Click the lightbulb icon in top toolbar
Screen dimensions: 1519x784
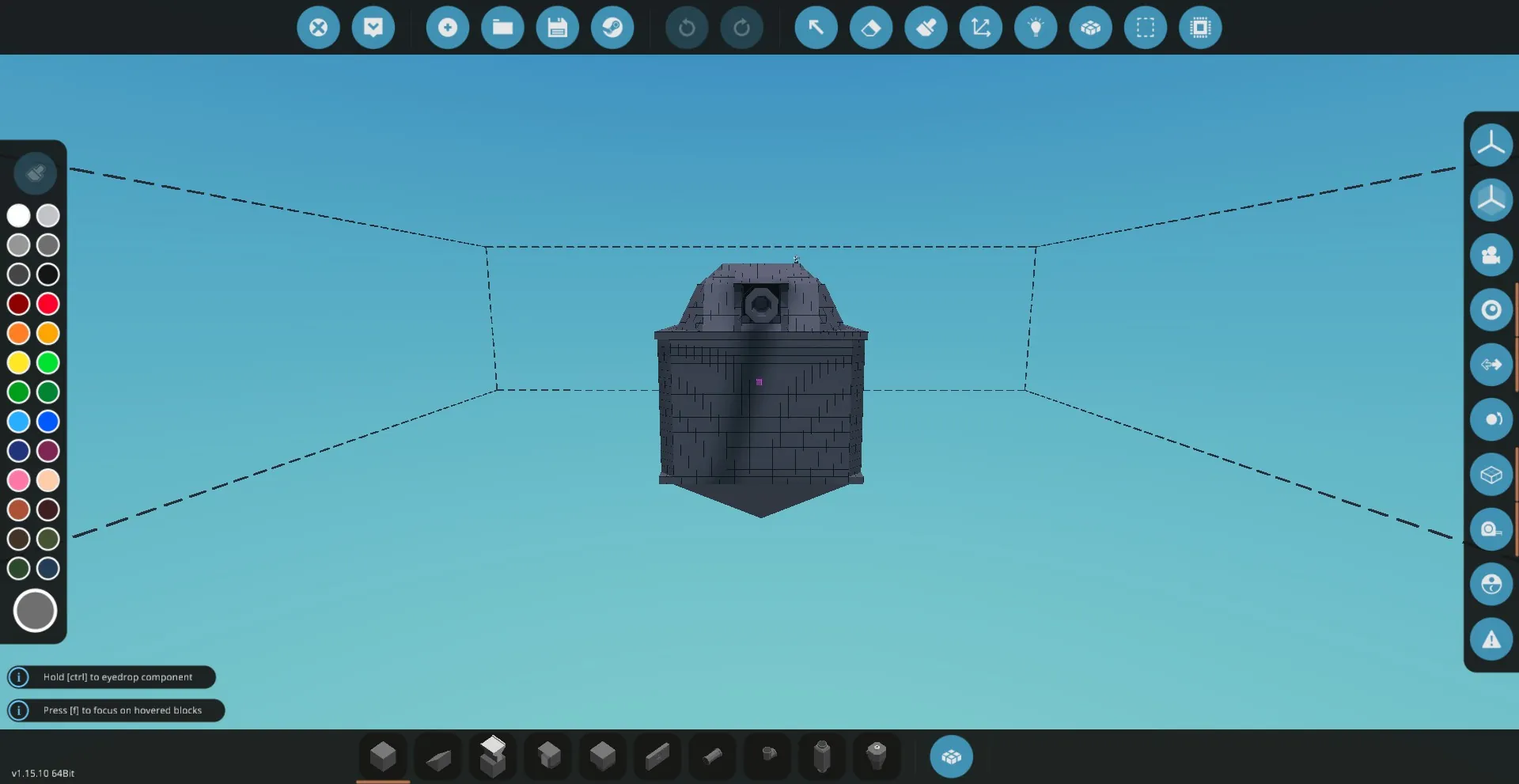[x=1036, y=28]
